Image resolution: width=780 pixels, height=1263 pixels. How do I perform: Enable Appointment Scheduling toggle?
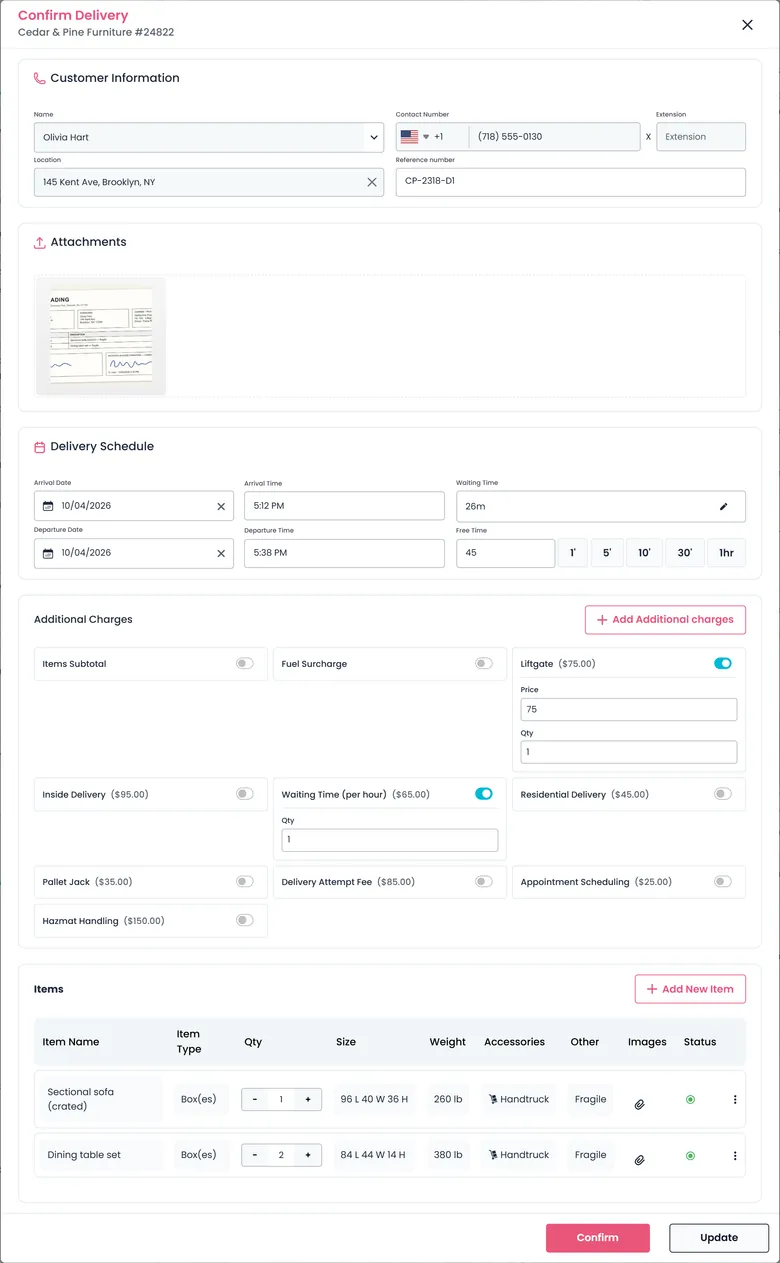click(x=723, y=882)
